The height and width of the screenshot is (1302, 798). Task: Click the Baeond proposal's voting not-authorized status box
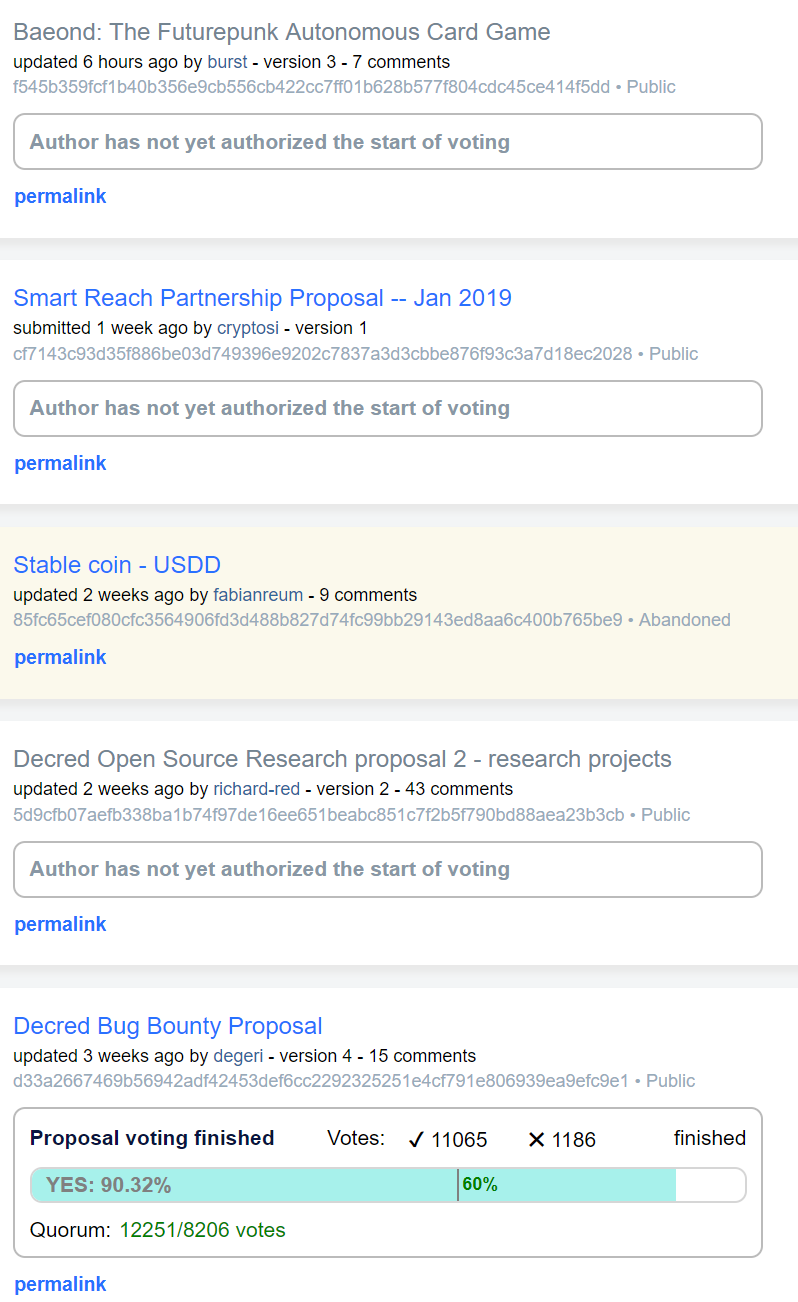point(388,142)
